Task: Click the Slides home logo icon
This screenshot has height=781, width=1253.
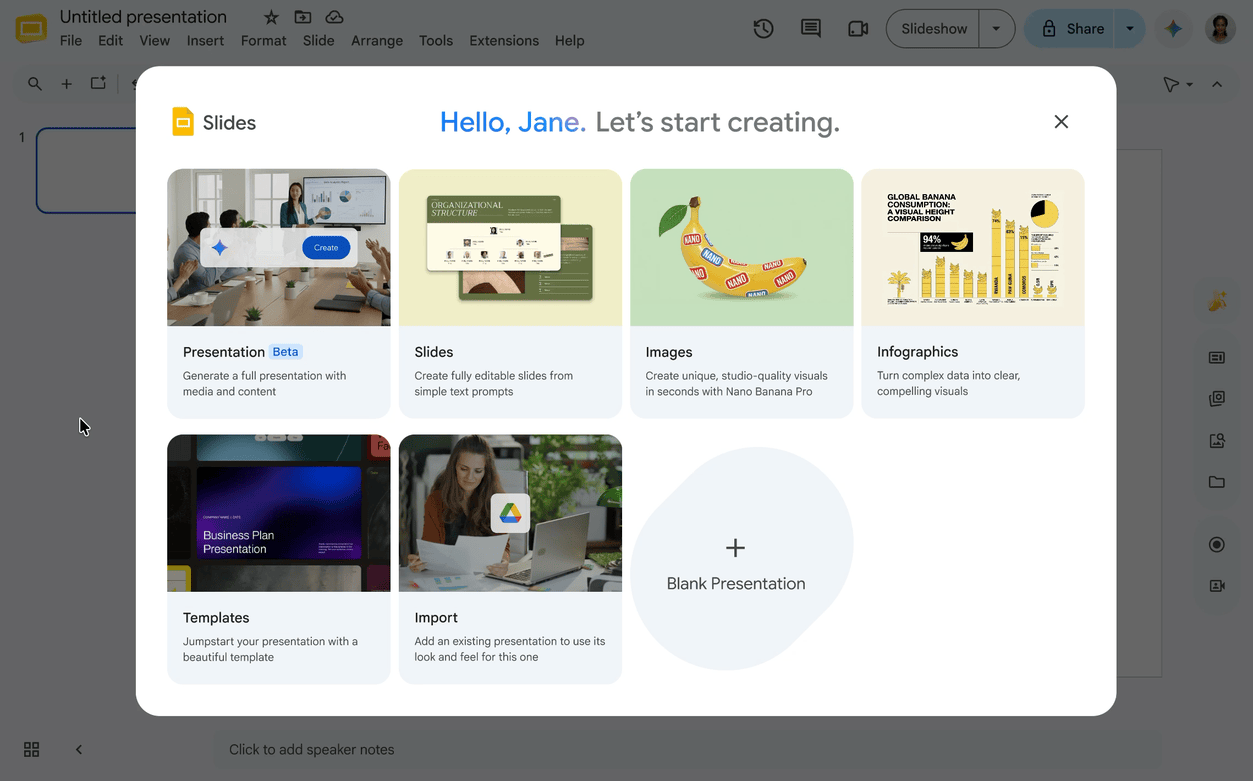Action: click(x=31, y=29)
